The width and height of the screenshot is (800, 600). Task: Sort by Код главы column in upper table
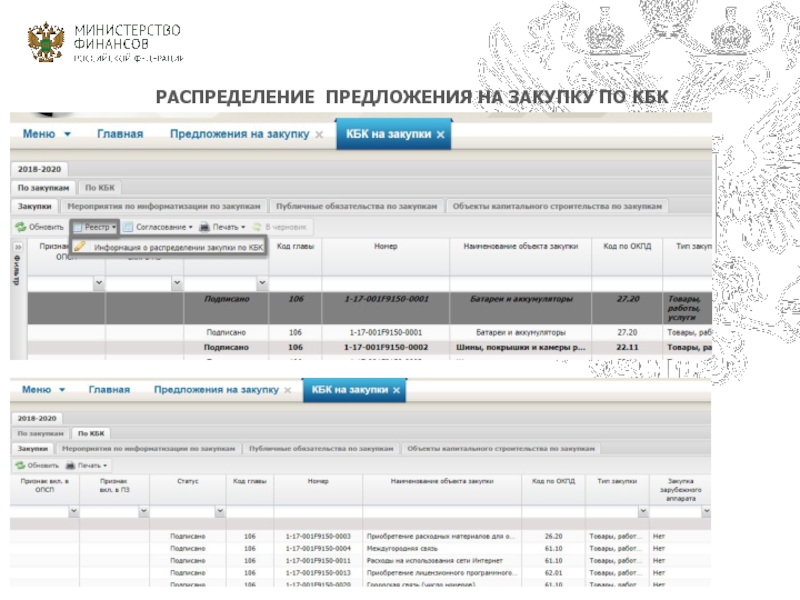[x=295, y=246]
